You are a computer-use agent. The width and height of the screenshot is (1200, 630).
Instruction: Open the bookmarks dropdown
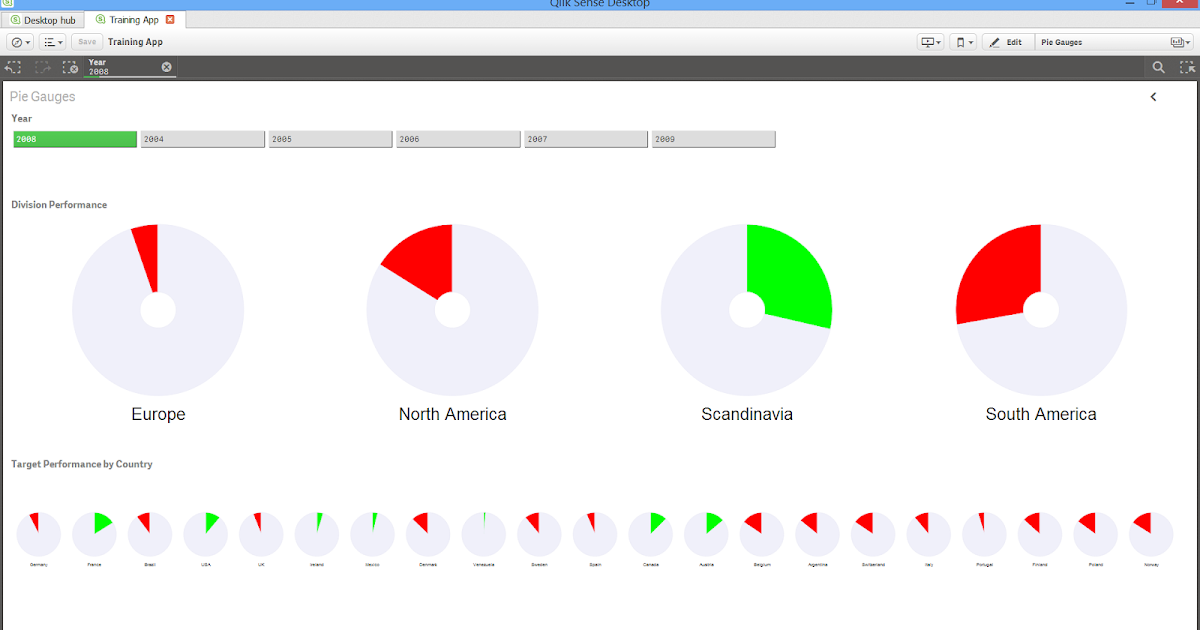point(963,41)
